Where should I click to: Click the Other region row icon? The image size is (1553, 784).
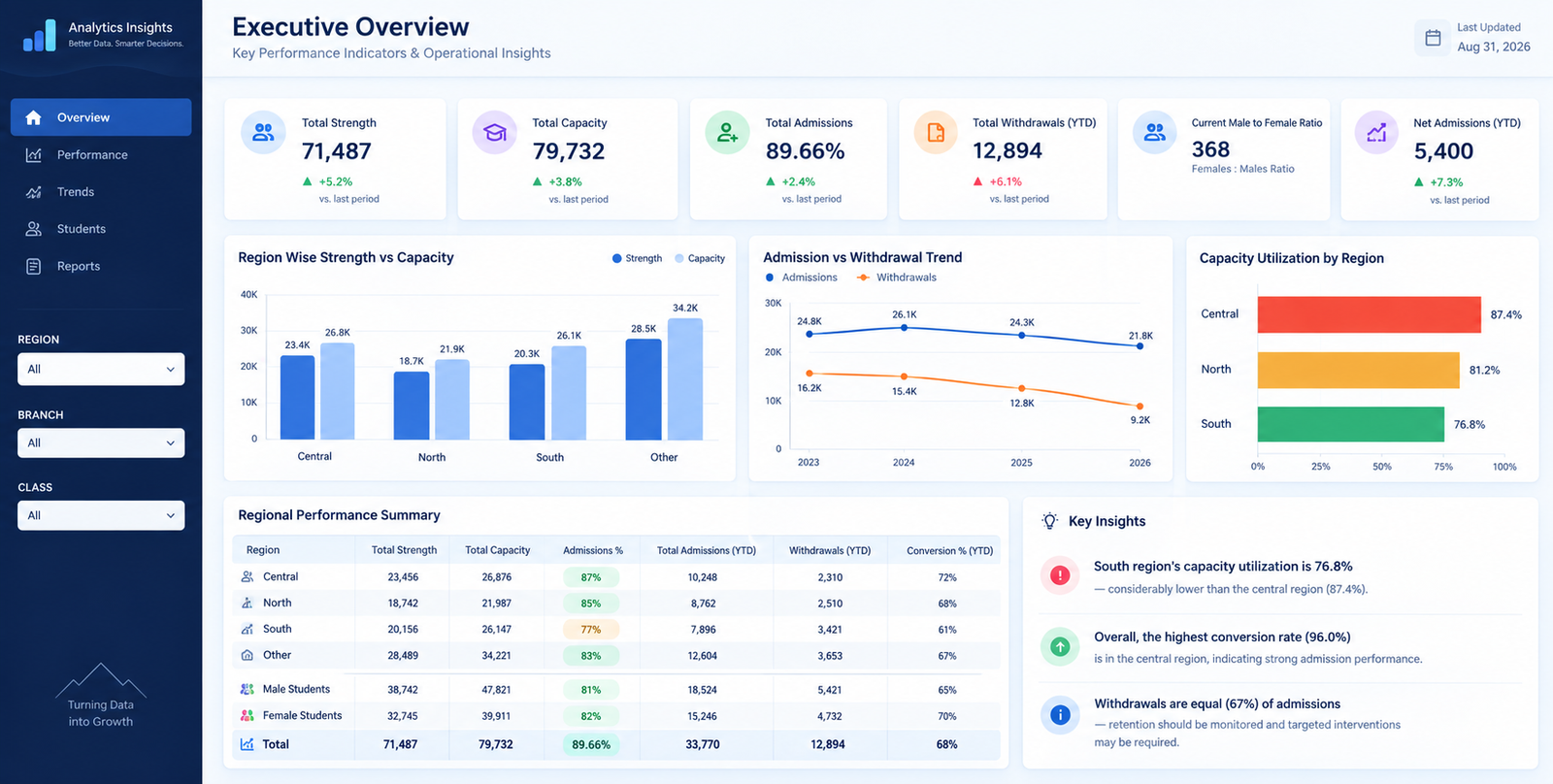coord(247,655)
